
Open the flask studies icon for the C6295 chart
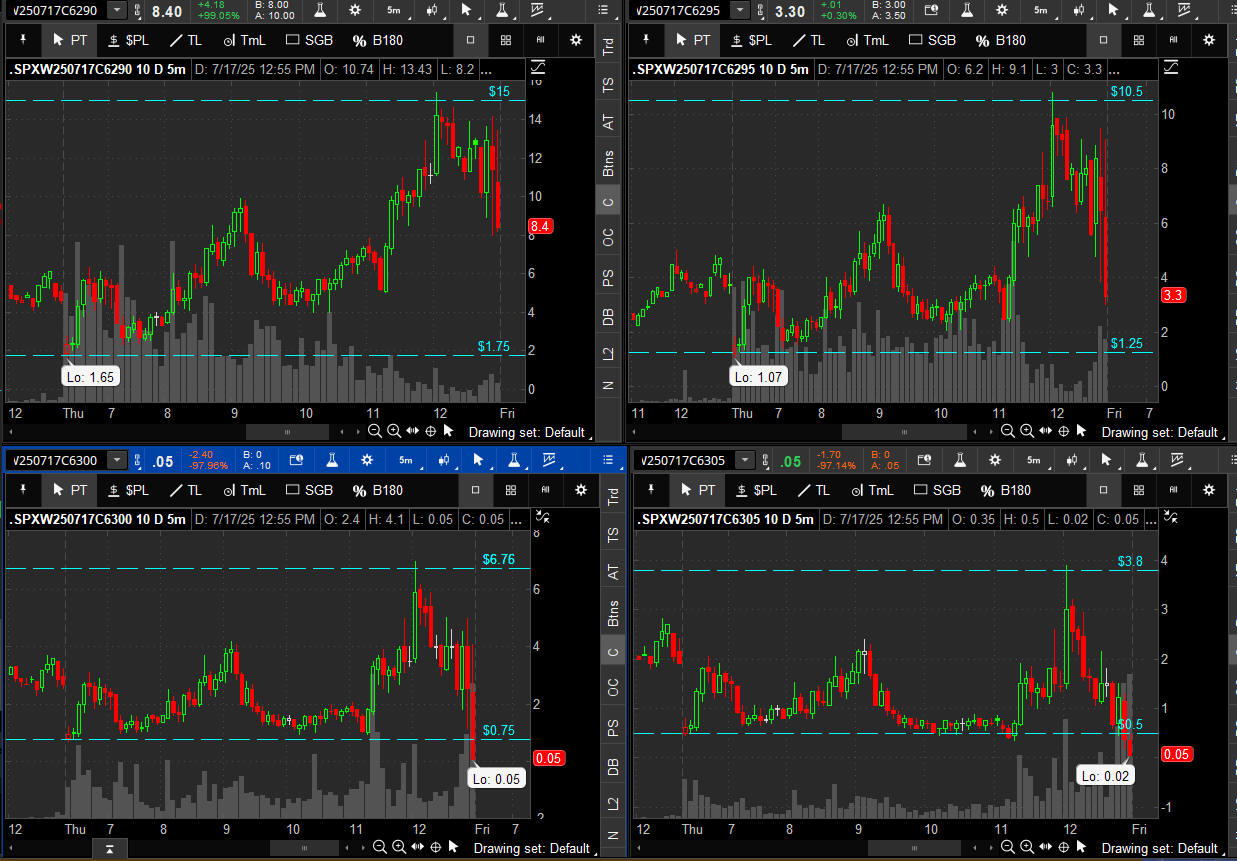coord(967,10)
